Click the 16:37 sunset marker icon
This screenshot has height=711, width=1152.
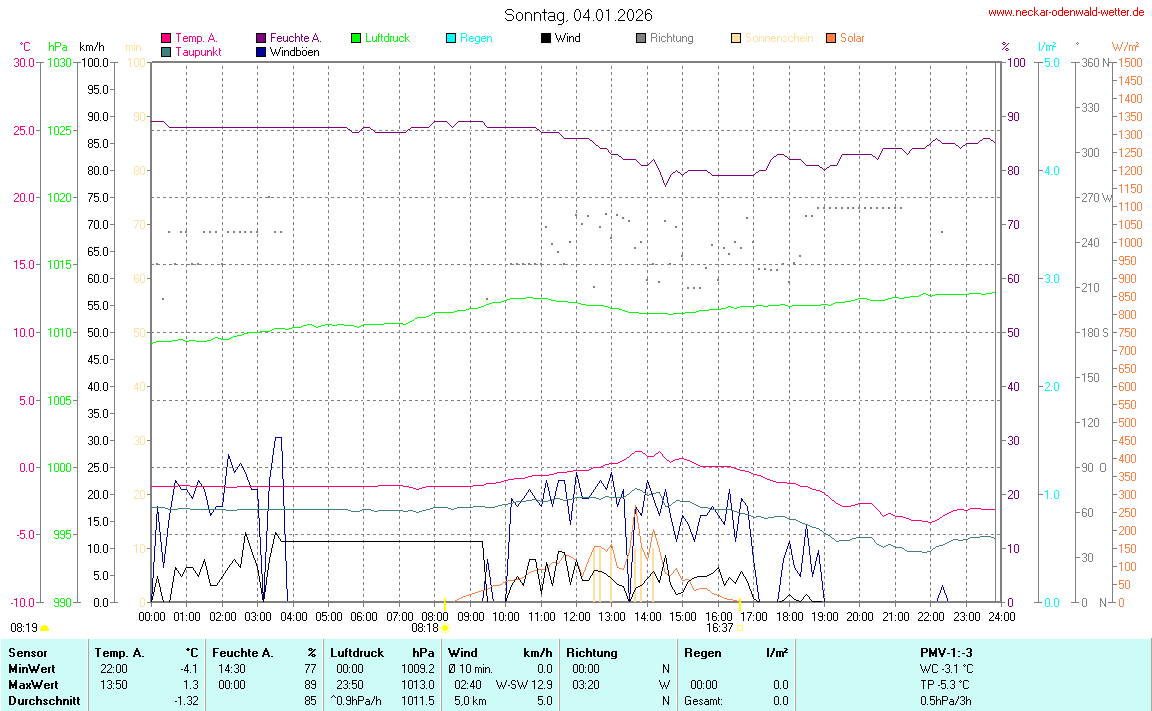click(741, 628)
